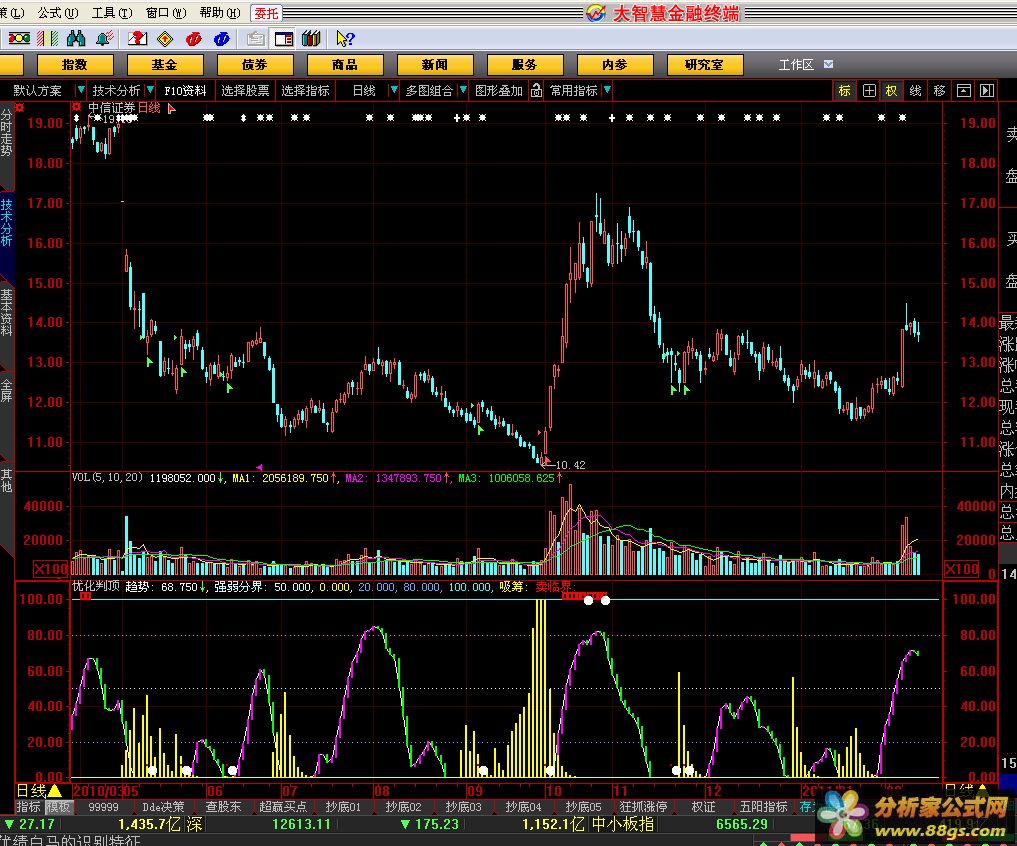Select the 超赢买点 indicator tab
The image size is (1017, 846).
coord(283,806)
